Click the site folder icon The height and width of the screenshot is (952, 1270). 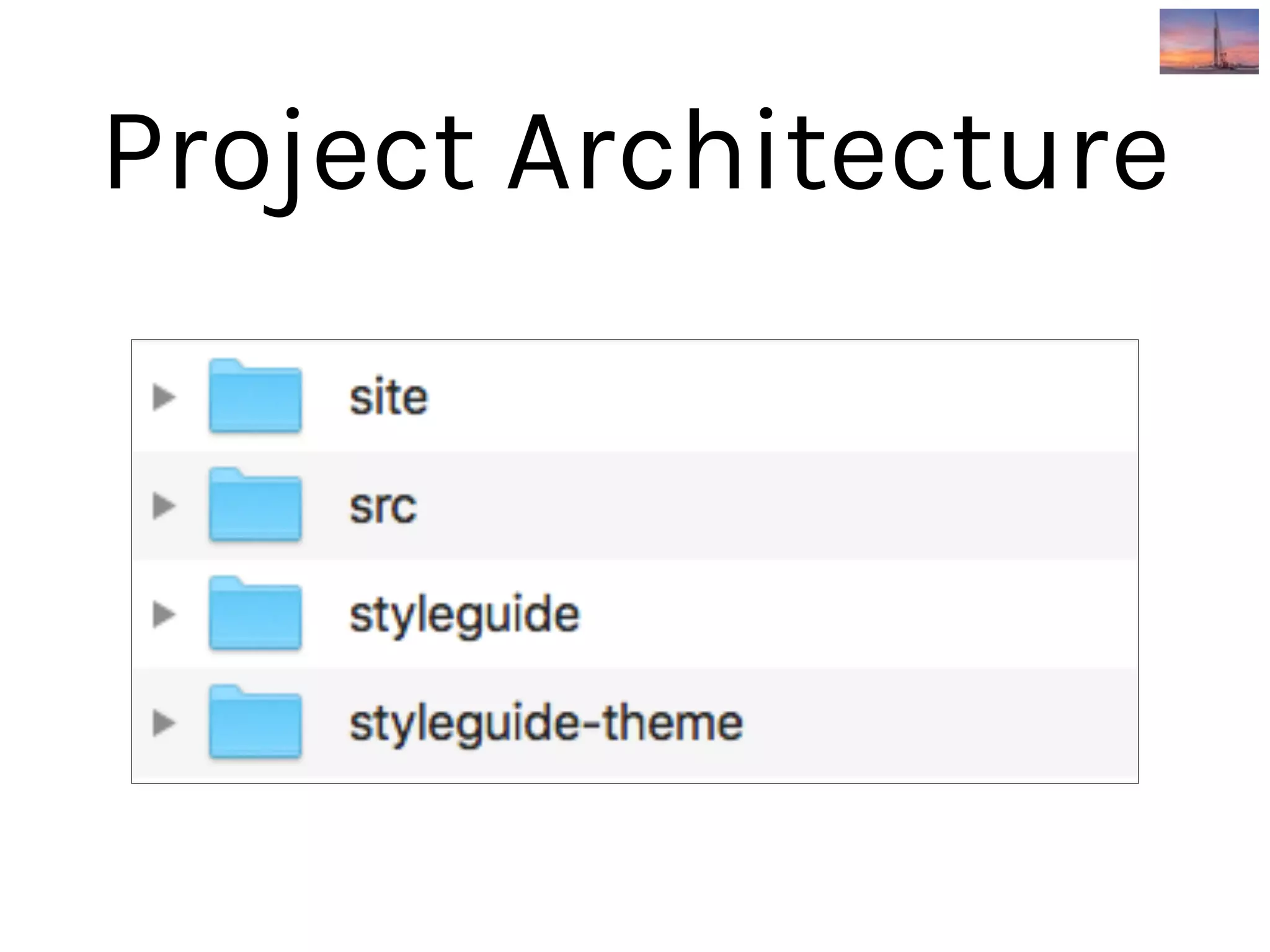[255, 396]
